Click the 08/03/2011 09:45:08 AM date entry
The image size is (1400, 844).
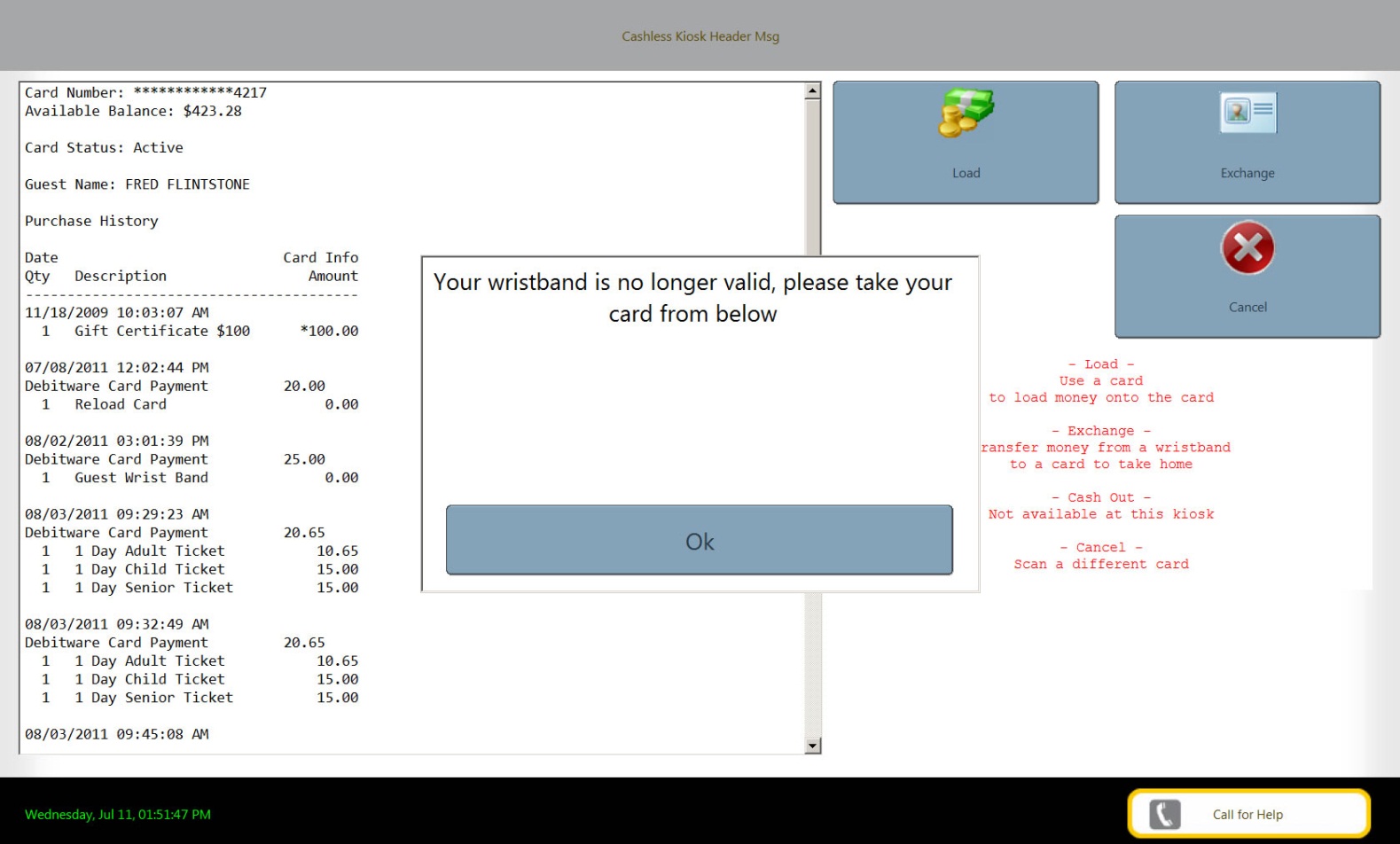click(117, 734)
